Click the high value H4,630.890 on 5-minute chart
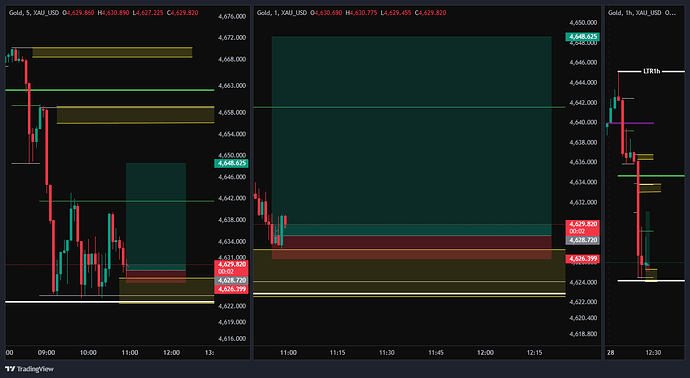Screen dimensions: 690x378 pos(114,13)
